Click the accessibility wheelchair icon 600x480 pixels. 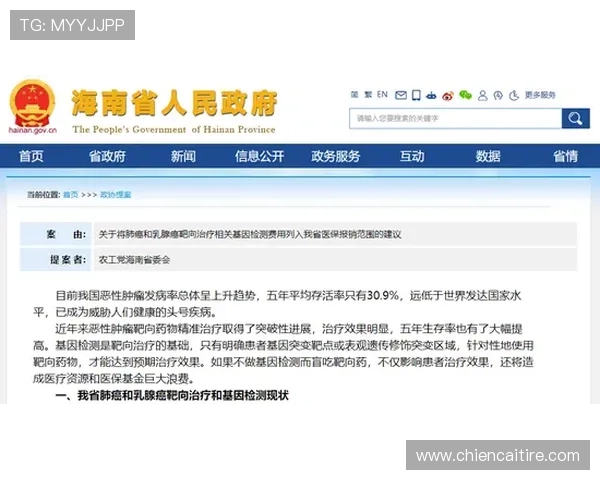(x=514, y=95)
